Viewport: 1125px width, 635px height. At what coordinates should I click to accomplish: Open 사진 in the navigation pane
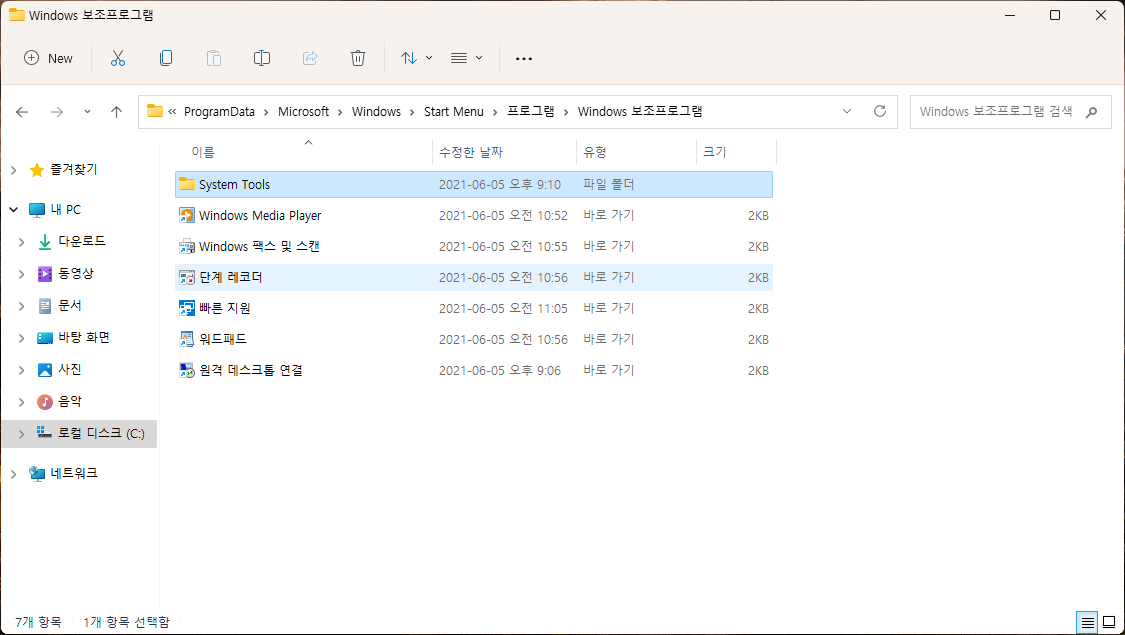70,370
